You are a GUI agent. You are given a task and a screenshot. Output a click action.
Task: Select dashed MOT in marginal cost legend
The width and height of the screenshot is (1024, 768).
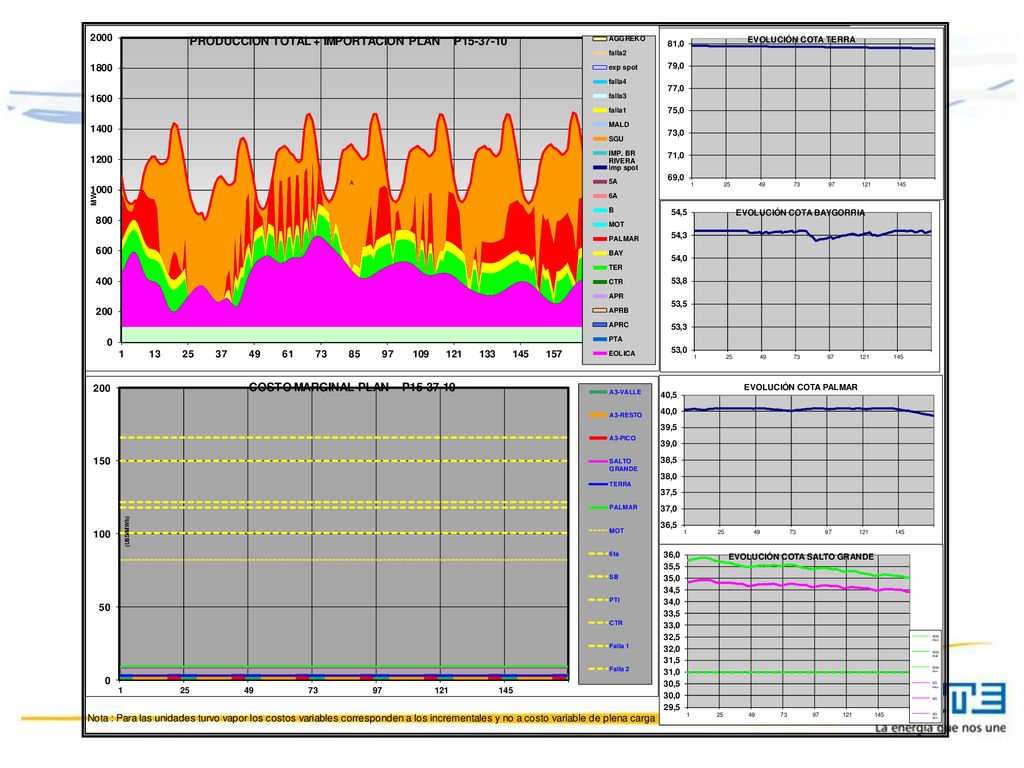pyautogui.click(x=607, y=531)
